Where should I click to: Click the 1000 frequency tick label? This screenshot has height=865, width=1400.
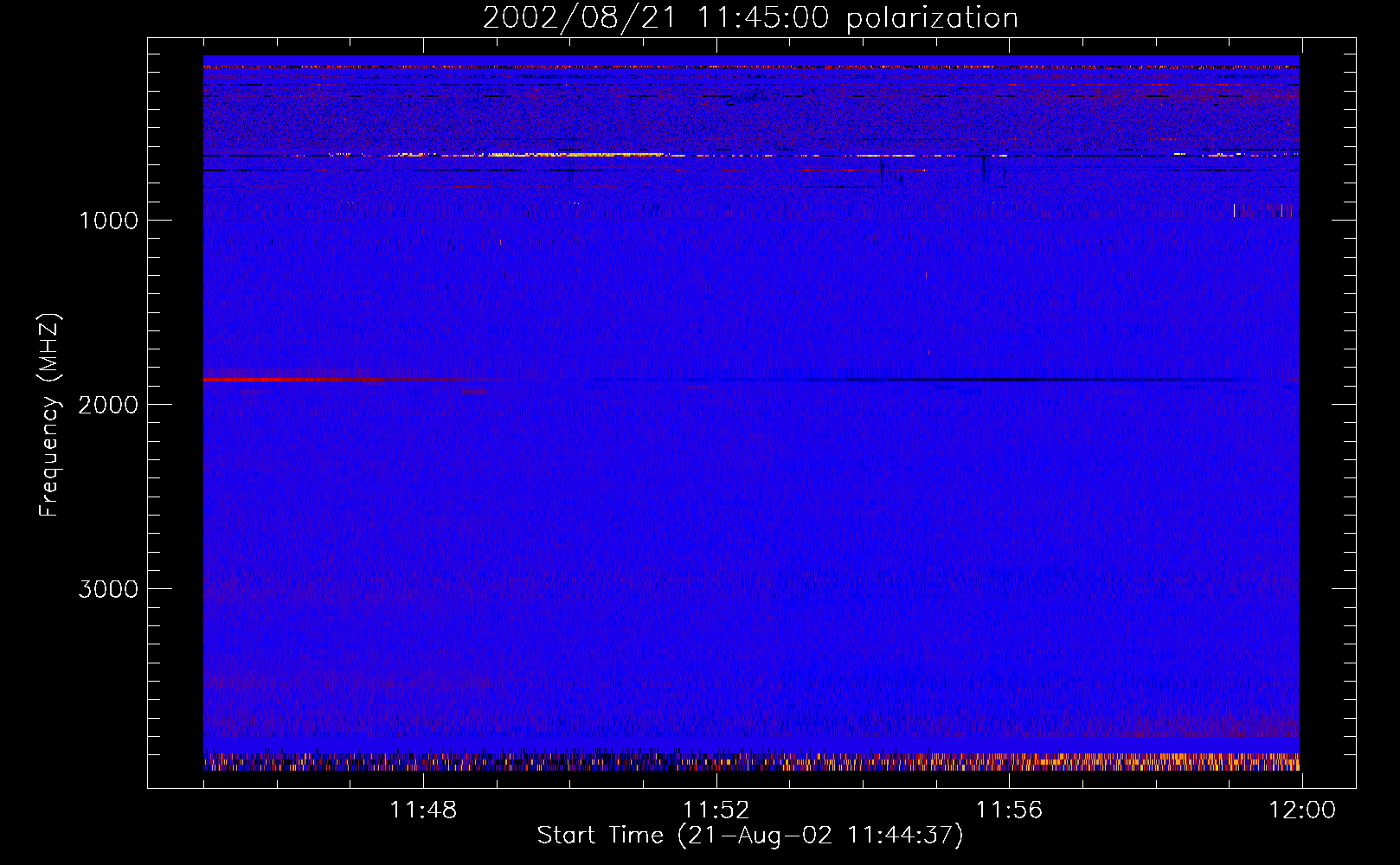(x=109, y=221)
